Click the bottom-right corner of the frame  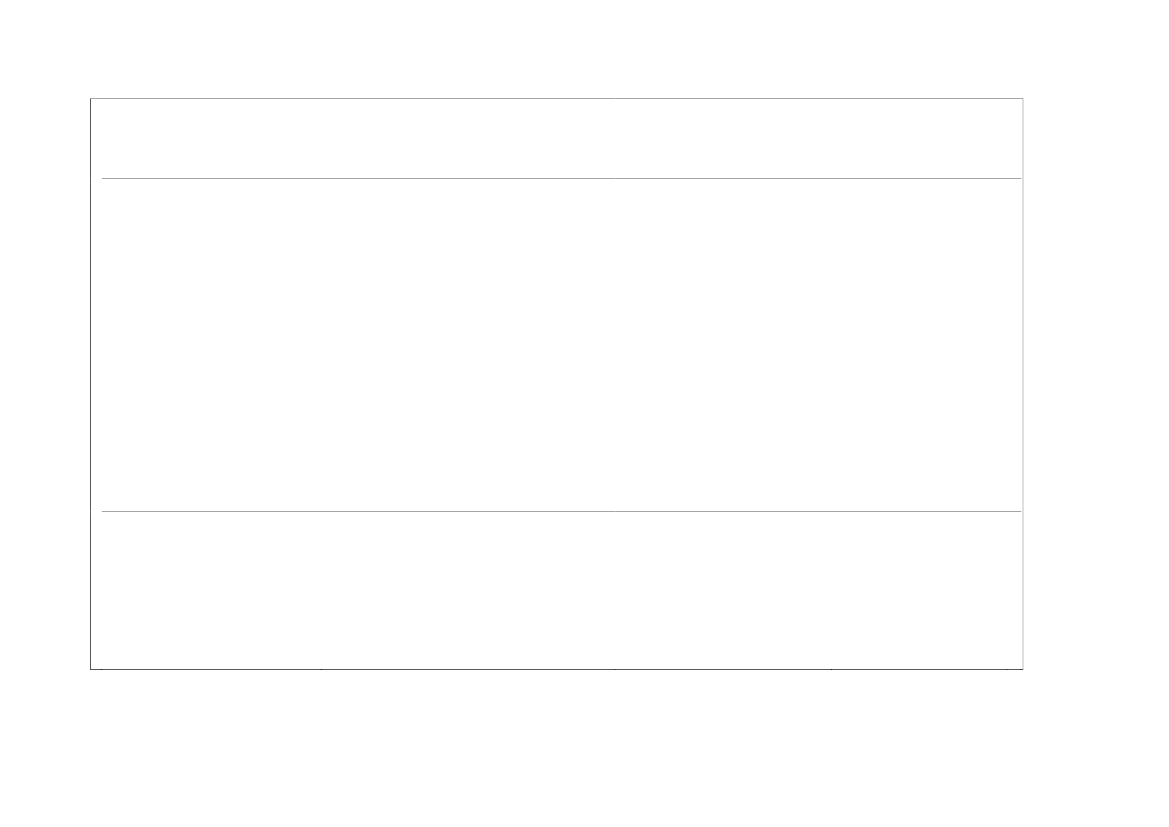coord(1023,668)
